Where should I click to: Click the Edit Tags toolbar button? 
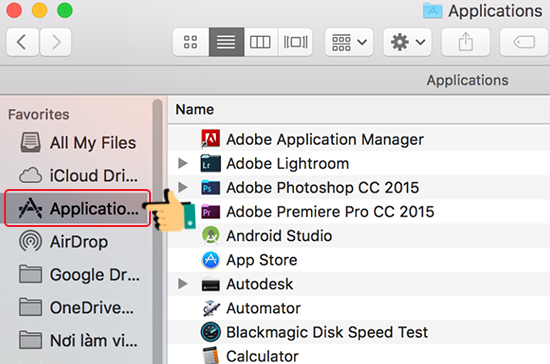(x=524, y=42)
